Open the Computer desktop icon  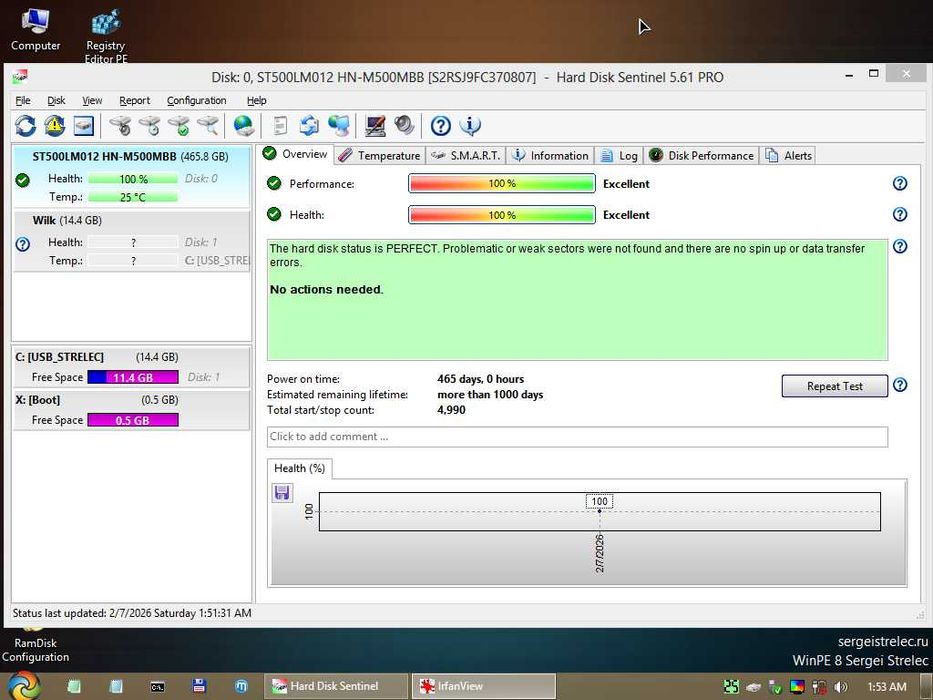pyautogui.click(x=35, y=29)
